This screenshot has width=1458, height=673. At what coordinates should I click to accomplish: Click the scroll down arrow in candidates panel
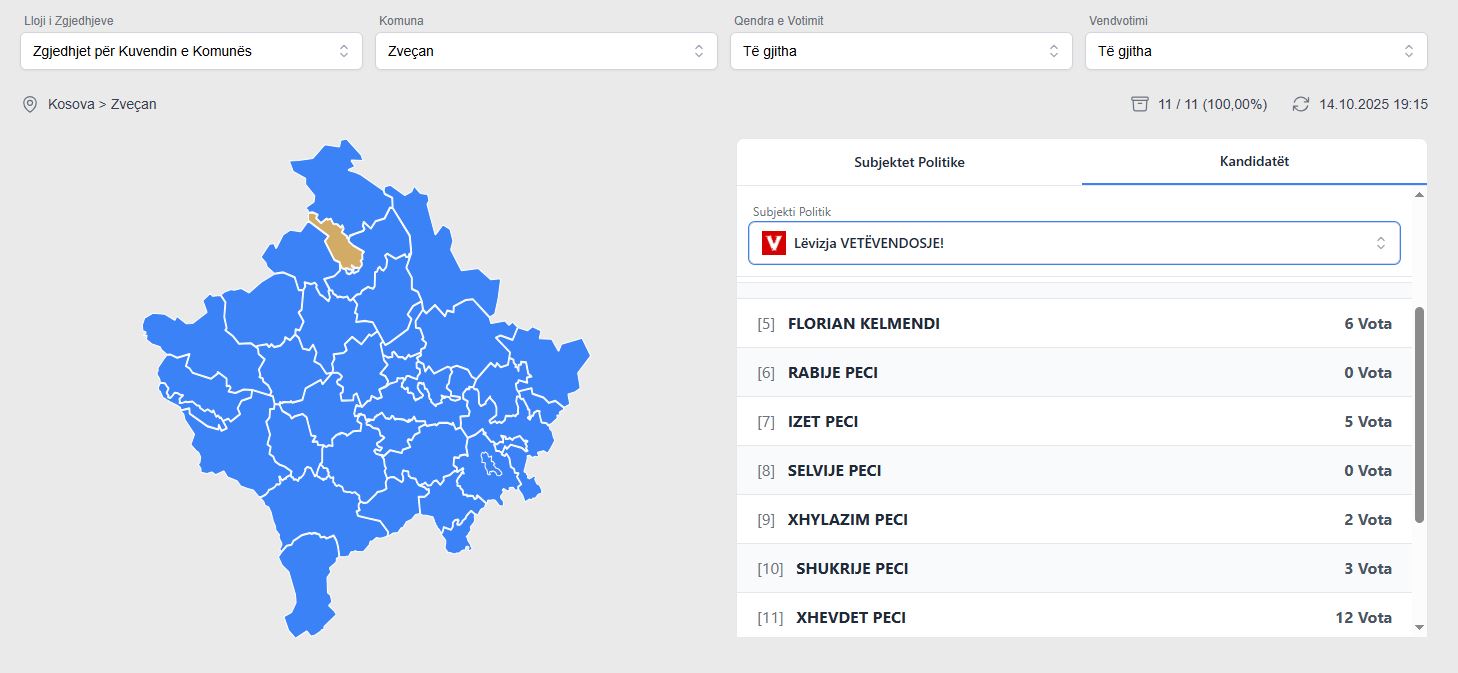1419,627
